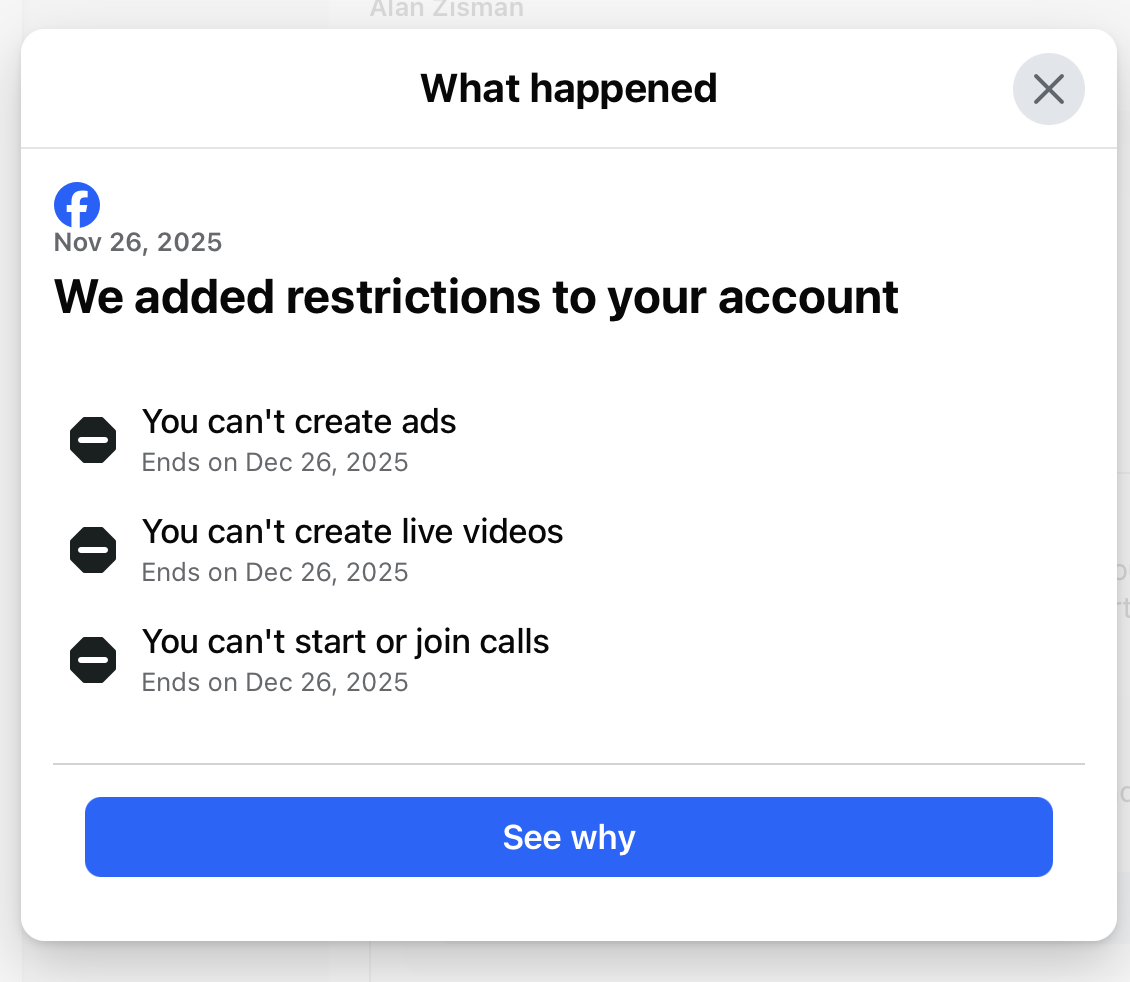This screenshot has width=1130, height=982.
Task: Click the Alan Zisman name behind dialog
Action: [446, 10]
